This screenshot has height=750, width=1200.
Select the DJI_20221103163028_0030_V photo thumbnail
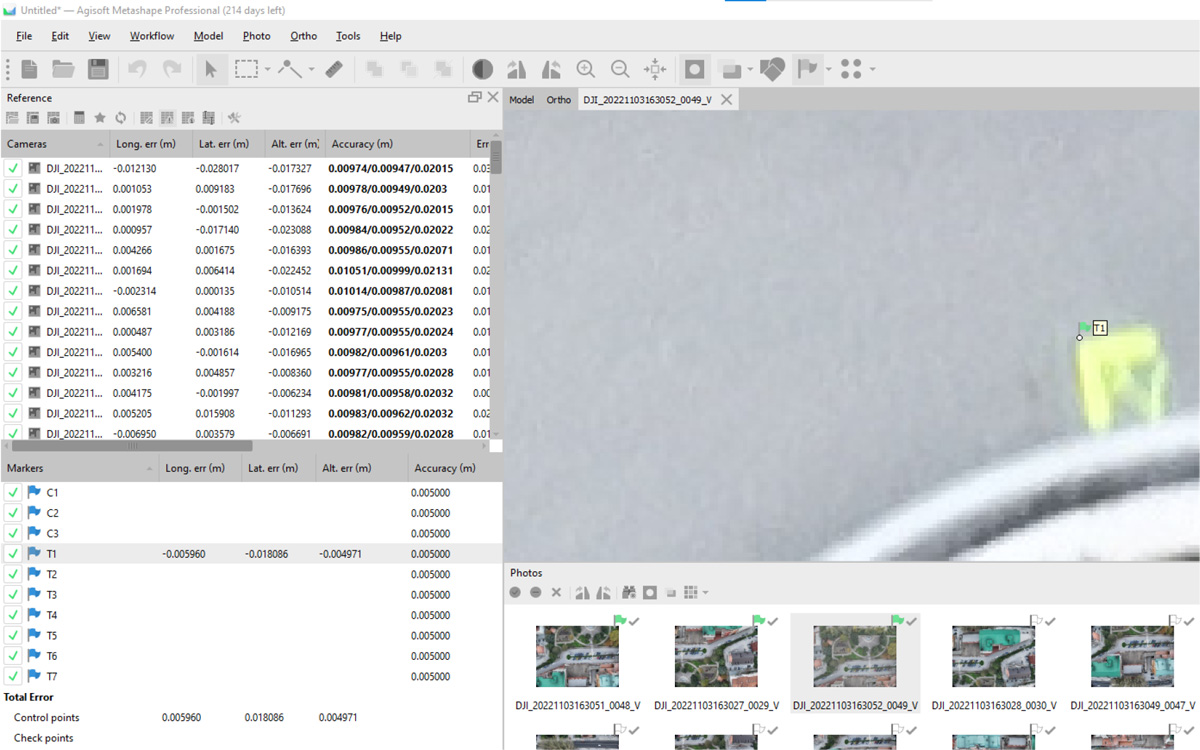pos(993,656)
